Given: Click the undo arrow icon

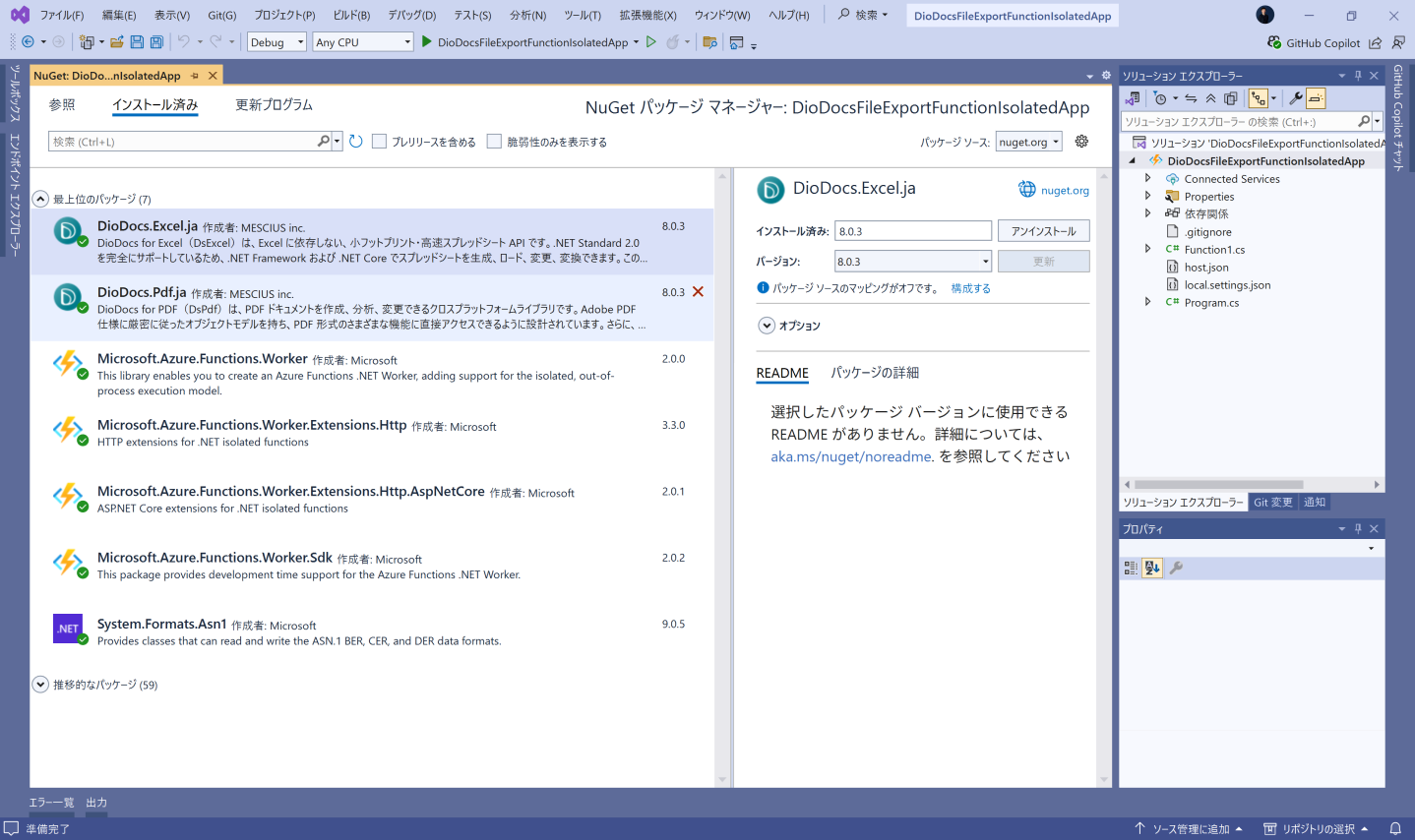Looking at the screenshot, I should 183,42.
